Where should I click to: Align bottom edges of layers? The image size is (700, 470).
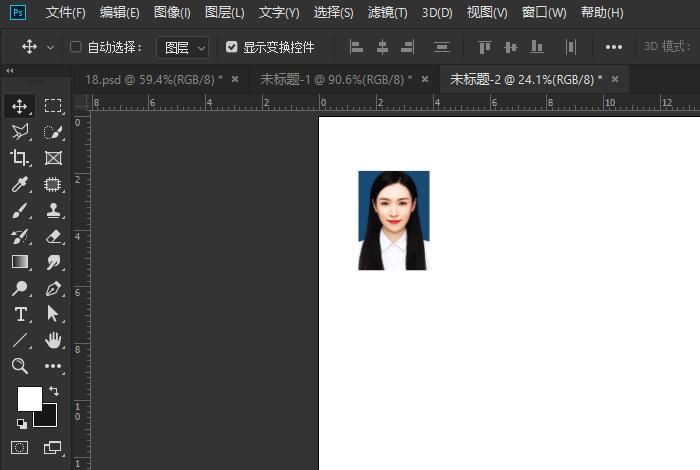[x=537, y=47]
